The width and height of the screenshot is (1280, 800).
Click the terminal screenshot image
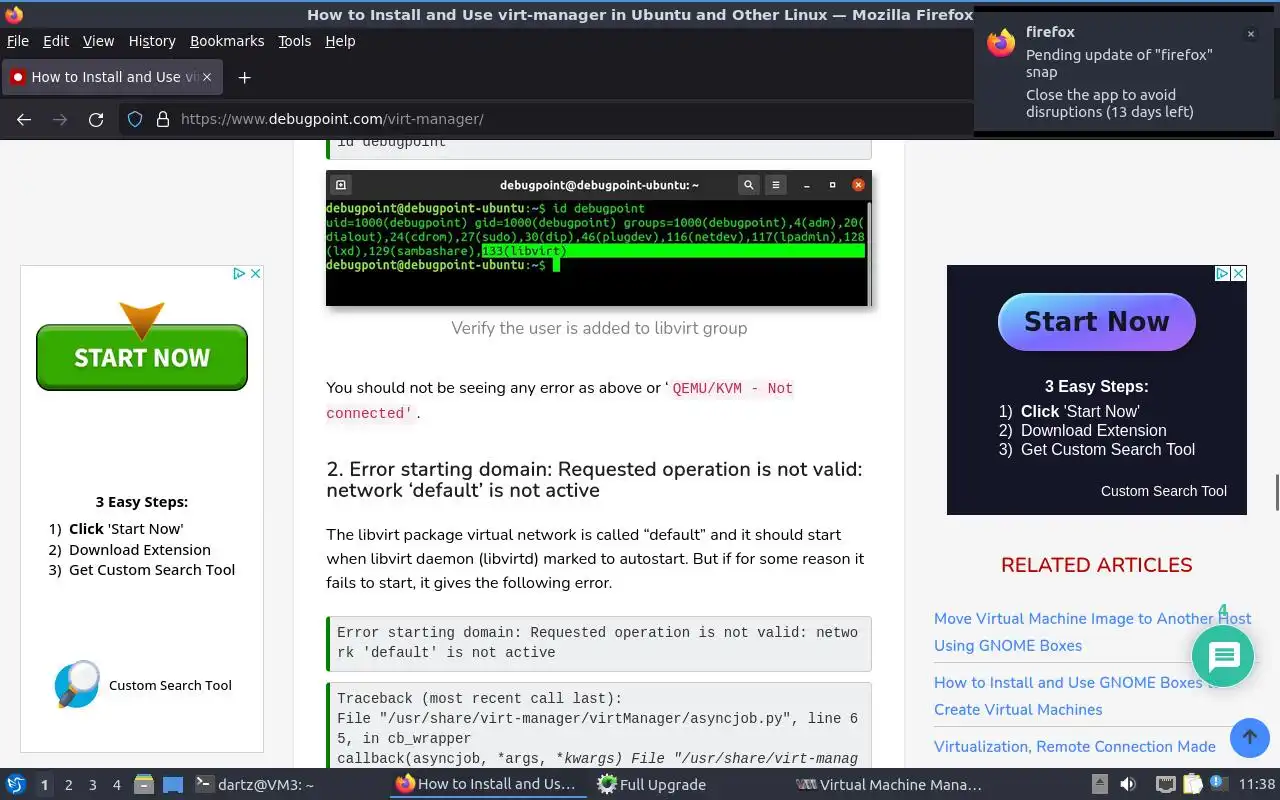point(599,238)
